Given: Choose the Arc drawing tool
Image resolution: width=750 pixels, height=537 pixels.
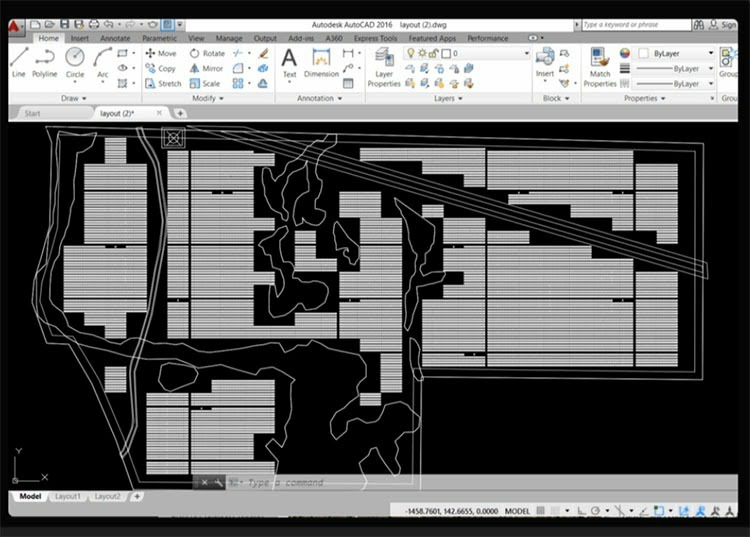Looking at the screenshot, I should click(102, 63).
